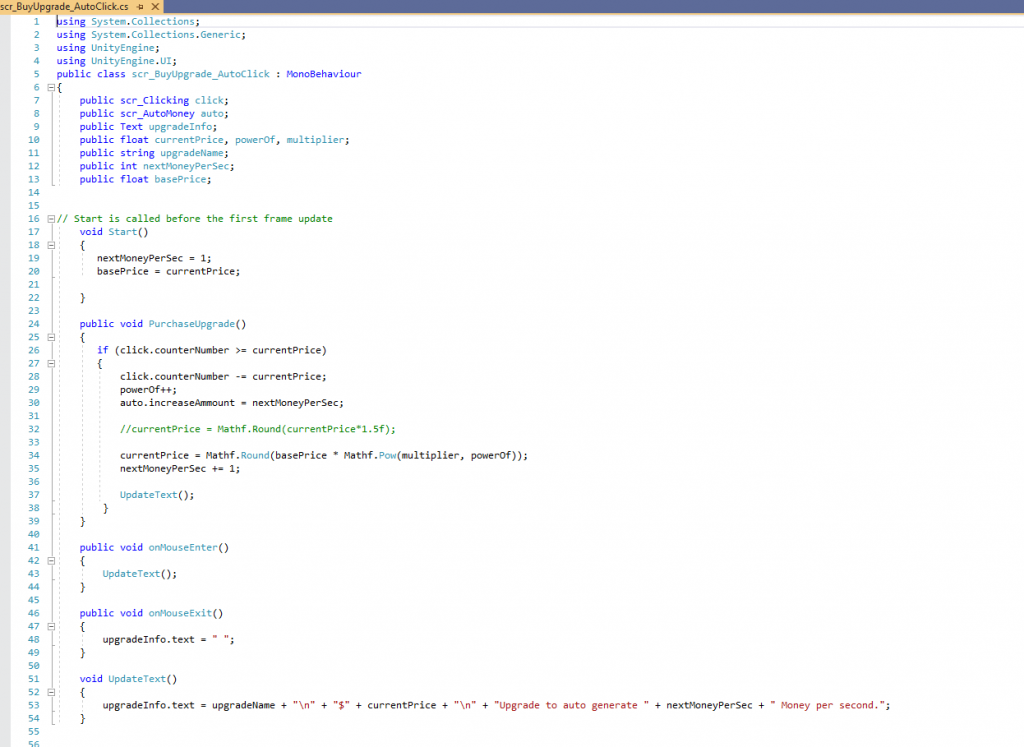Collapse the Start method body at line 18
Viewport: 1024px width, 747px height.
[50, 245]
